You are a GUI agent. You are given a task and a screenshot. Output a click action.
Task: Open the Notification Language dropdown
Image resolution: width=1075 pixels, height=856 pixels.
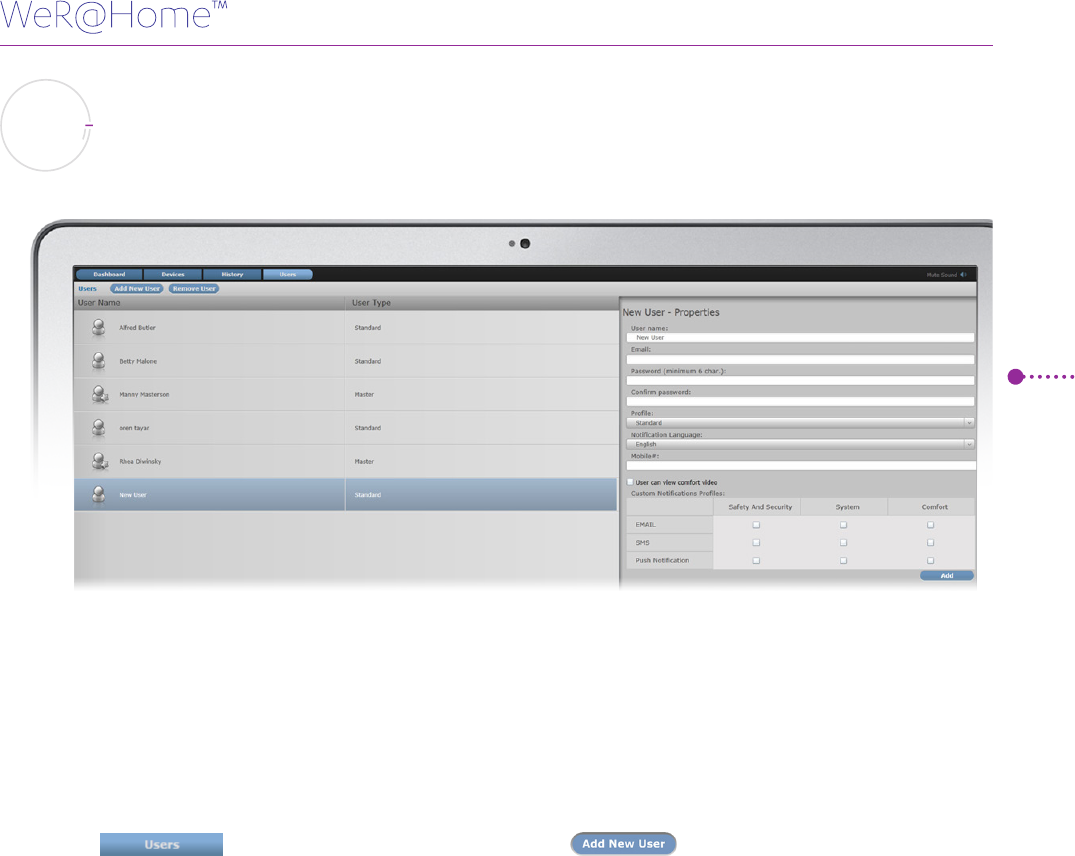(x=800, y=444)
